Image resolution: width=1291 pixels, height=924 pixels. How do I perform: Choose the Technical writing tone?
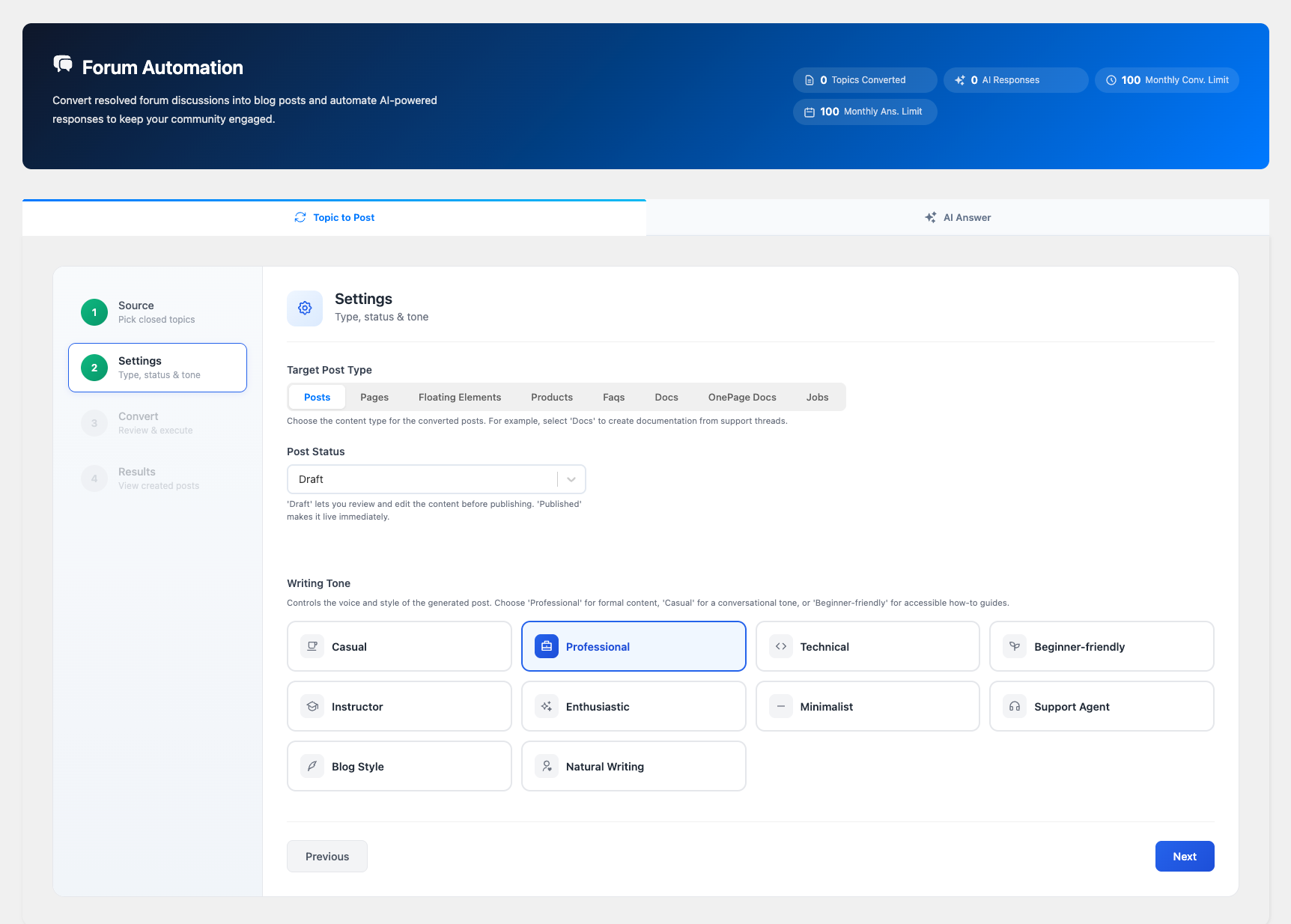point(868,646)
